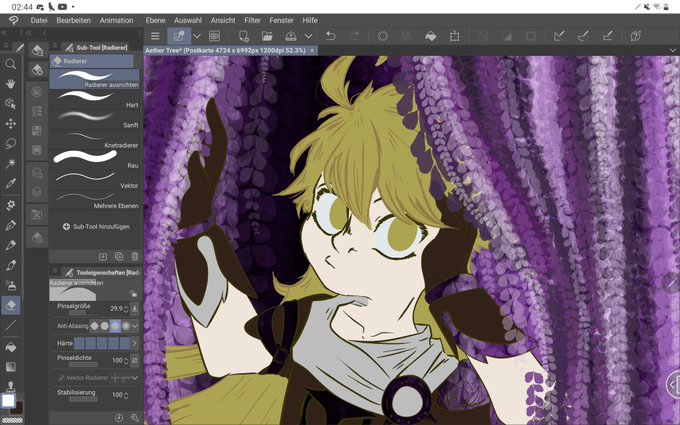Click the fill bucket icon in command bar
The width and height of the screenshot is (680, 425).
(x=431, y=36)
